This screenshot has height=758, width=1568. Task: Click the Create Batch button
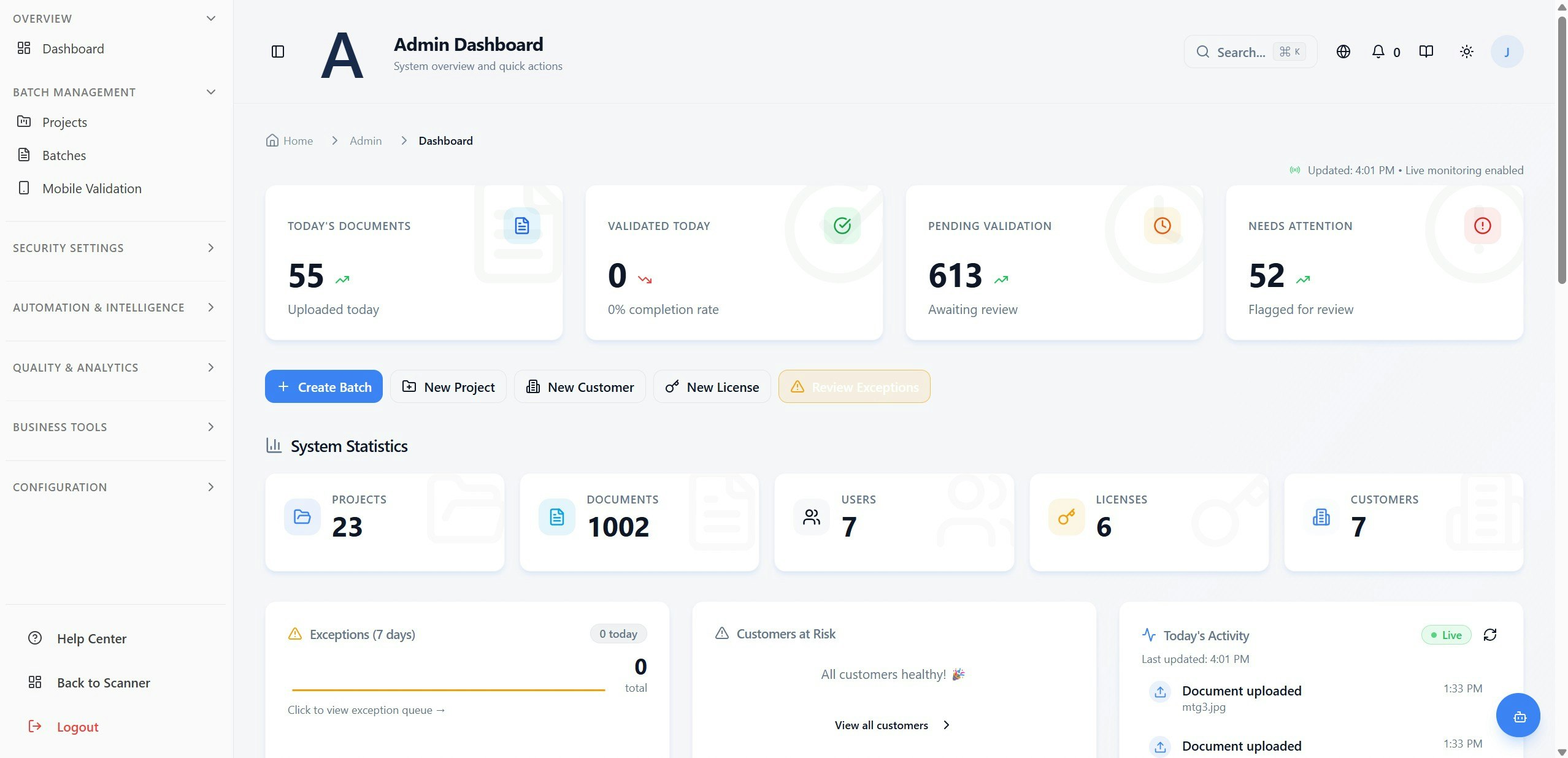point(323,386)
